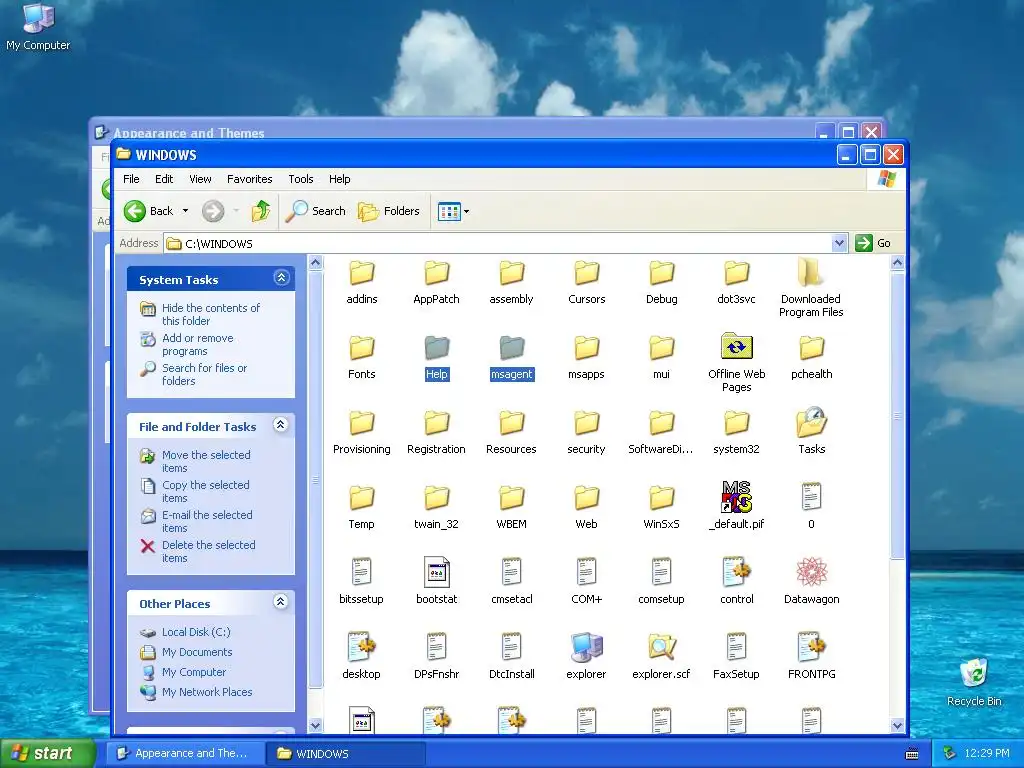Click the green Back button
The width and height of the screenshot is (1024, 768).
pyautogui.click(x=150, y=211)
